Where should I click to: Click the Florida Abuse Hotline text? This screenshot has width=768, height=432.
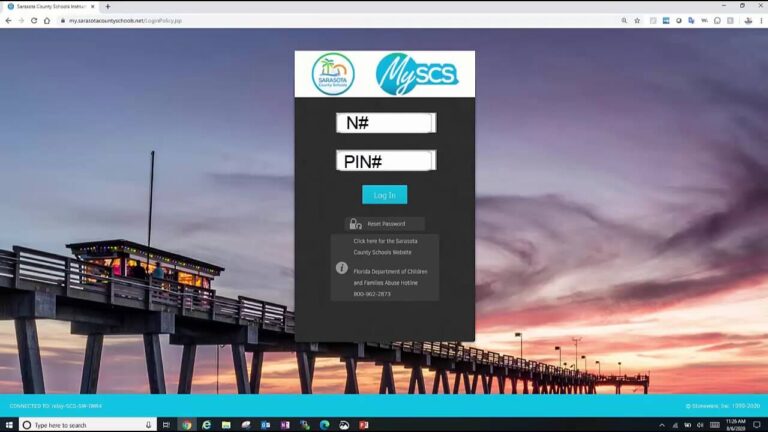(x=390, y=277)
